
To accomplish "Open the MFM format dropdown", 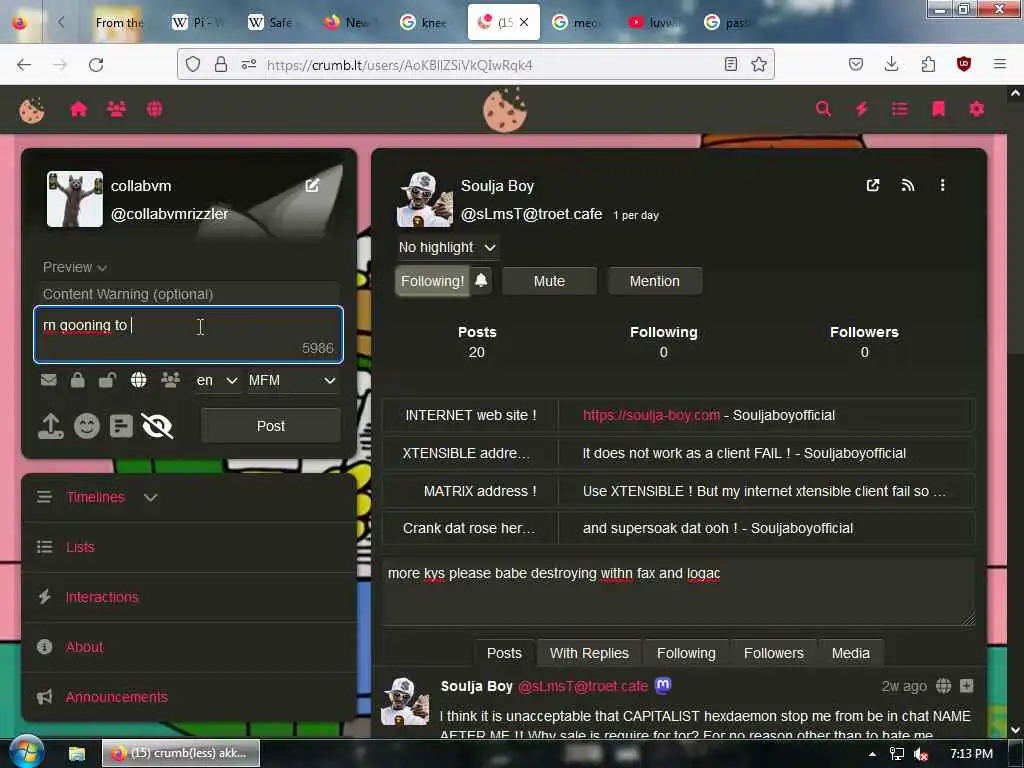I will [x=292, y=380].
